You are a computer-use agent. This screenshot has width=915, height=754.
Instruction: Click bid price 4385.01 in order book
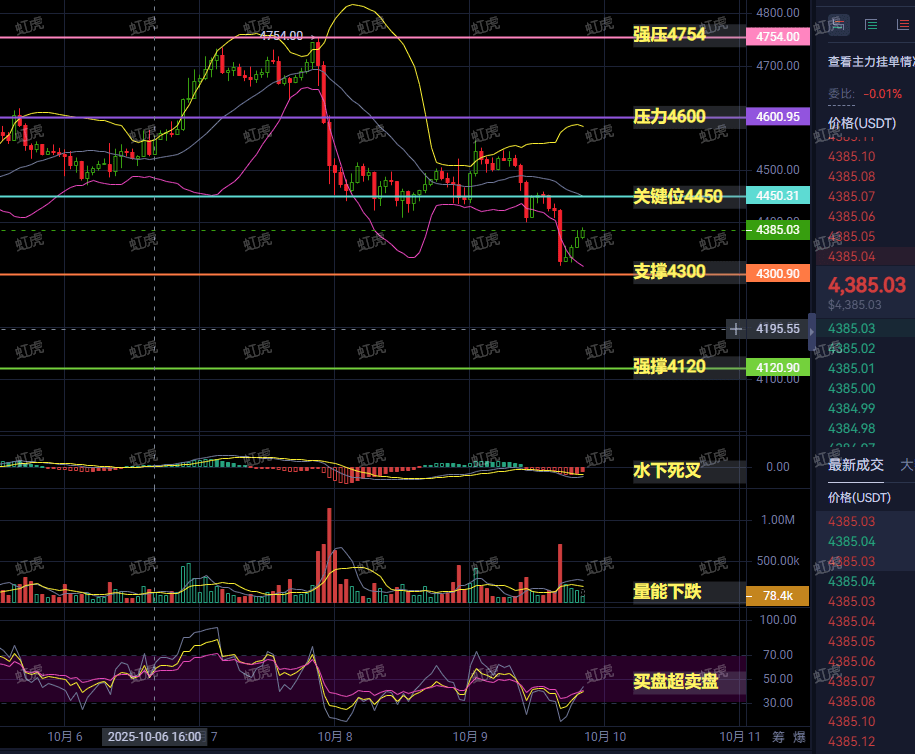(851, 368)
